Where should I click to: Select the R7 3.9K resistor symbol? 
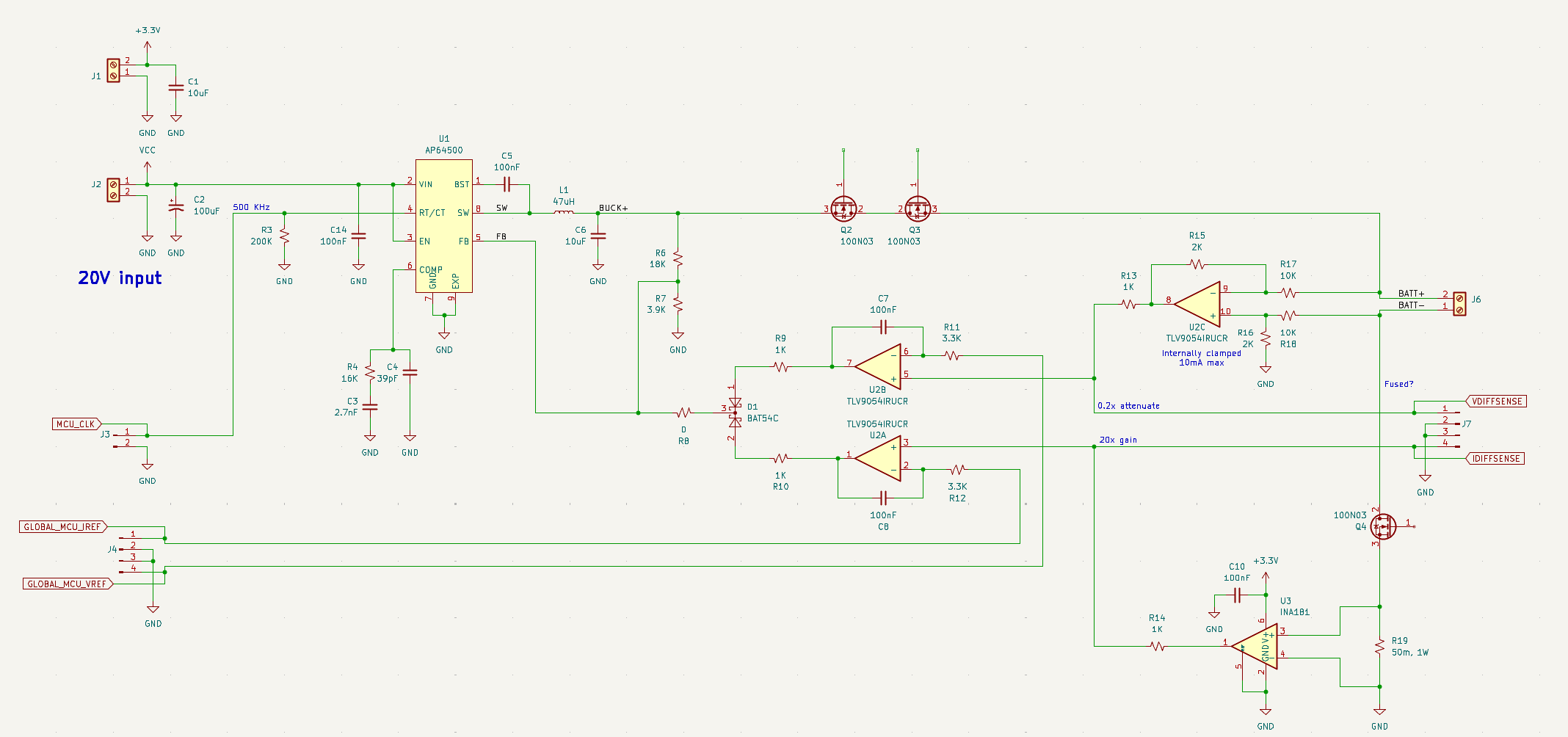point(678,304)
